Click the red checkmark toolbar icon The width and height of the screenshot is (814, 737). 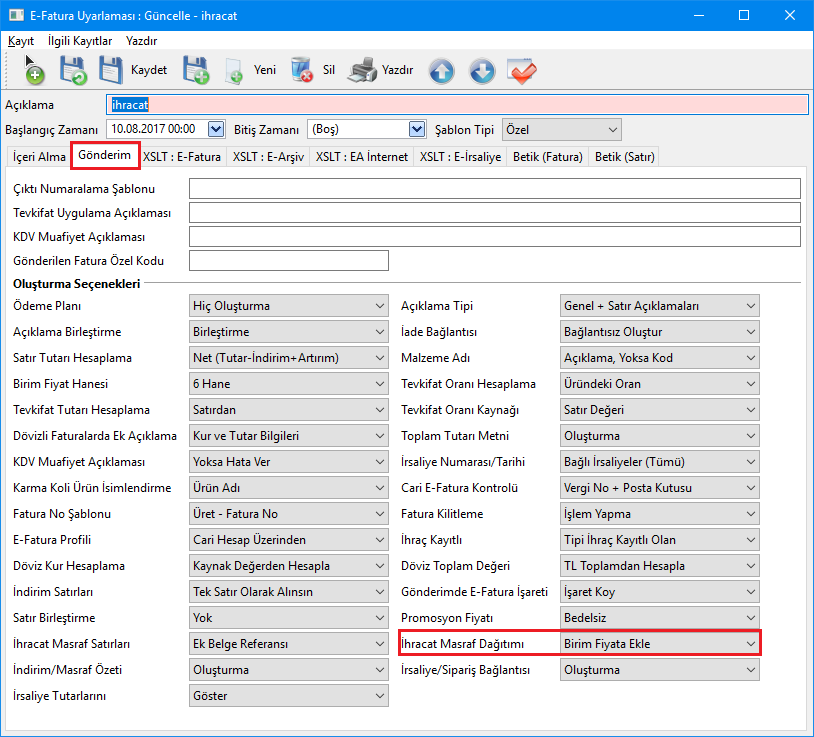521,71
